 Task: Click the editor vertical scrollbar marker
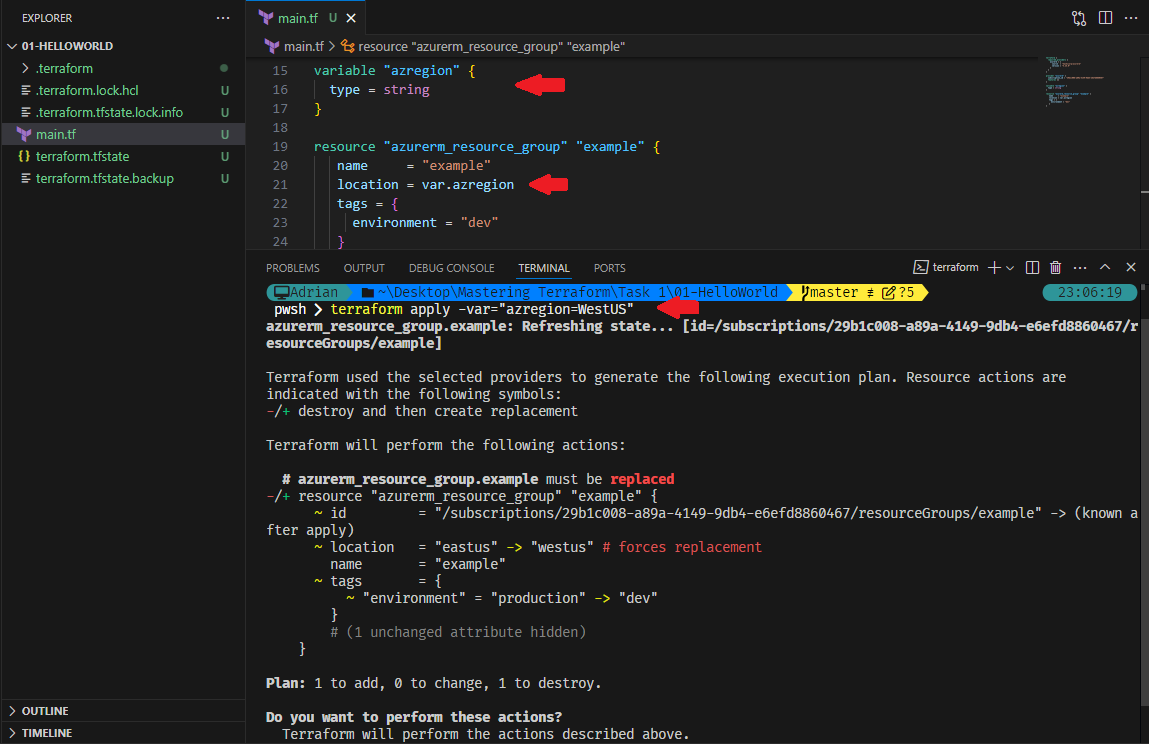point(1145,192)
